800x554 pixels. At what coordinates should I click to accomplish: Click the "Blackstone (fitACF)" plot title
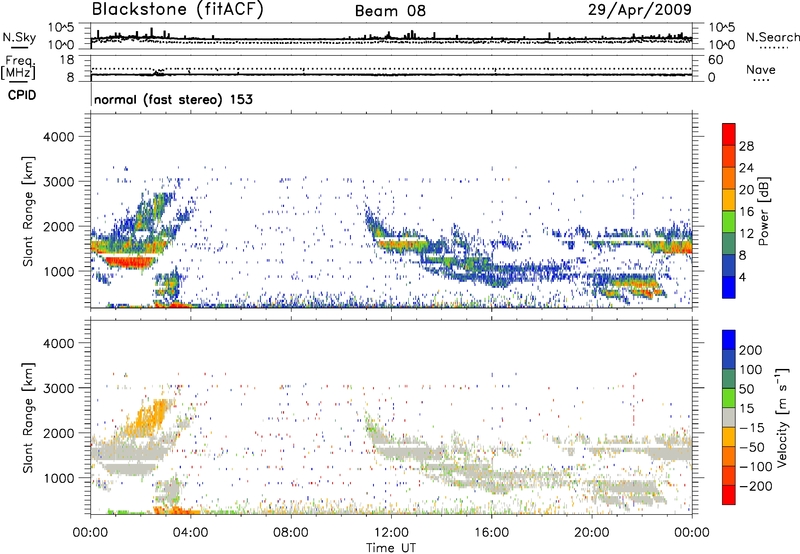[178, 10]
